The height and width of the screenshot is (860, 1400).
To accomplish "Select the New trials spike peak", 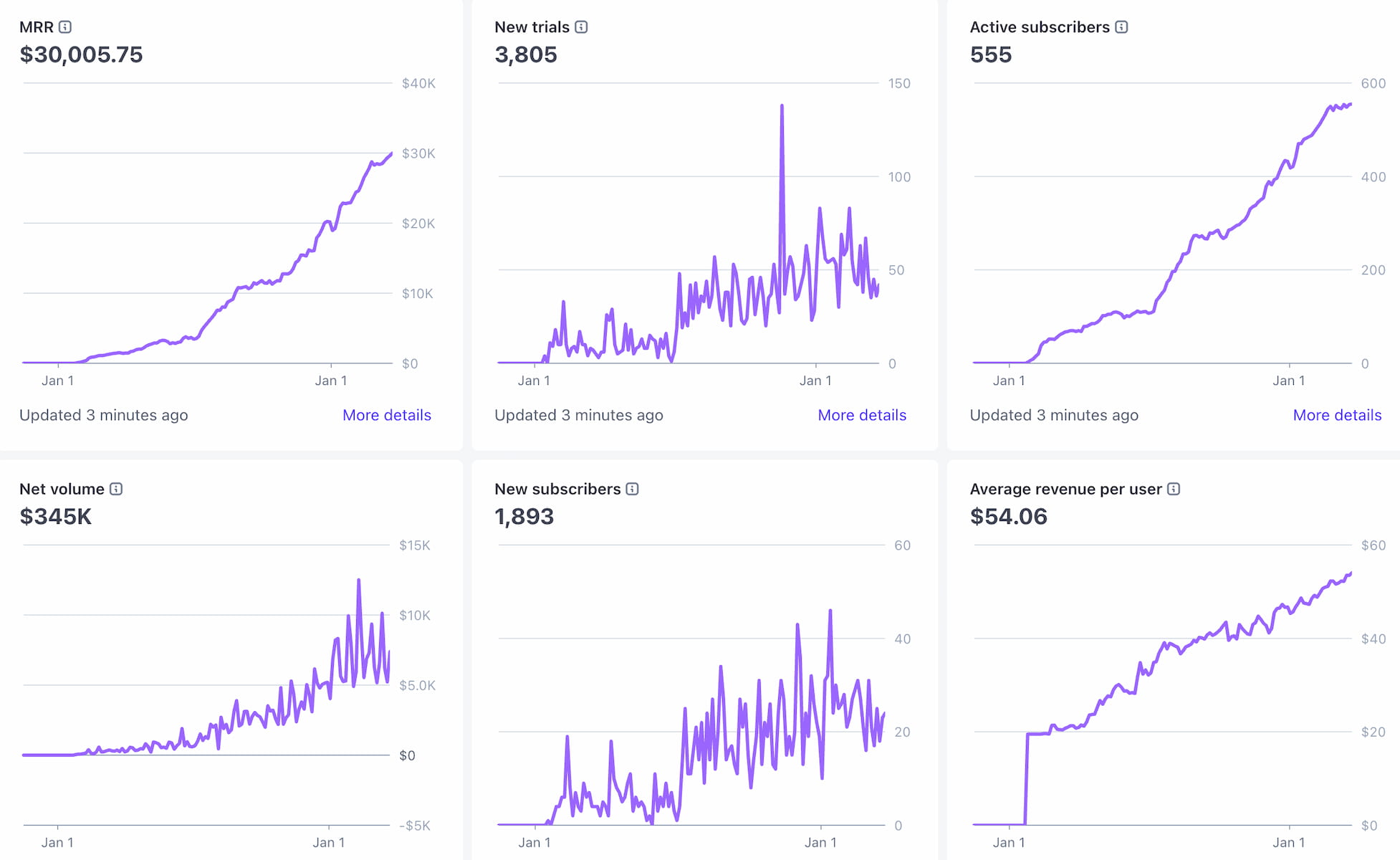I will click(x=782, y=105).
